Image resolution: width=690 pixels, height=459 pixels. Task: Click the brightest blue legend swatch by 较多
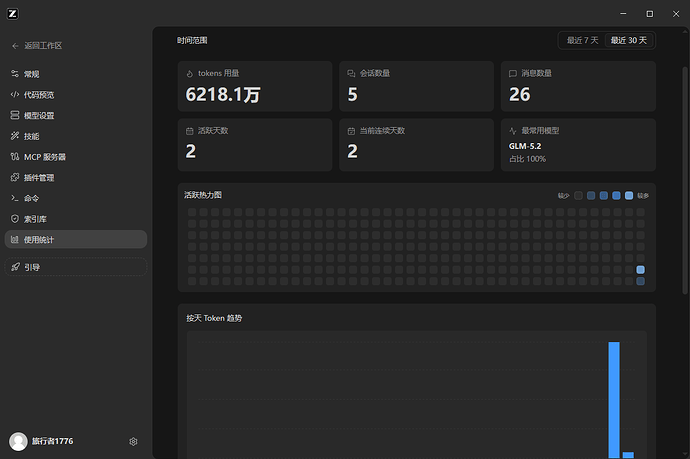(x=629, y=195)
